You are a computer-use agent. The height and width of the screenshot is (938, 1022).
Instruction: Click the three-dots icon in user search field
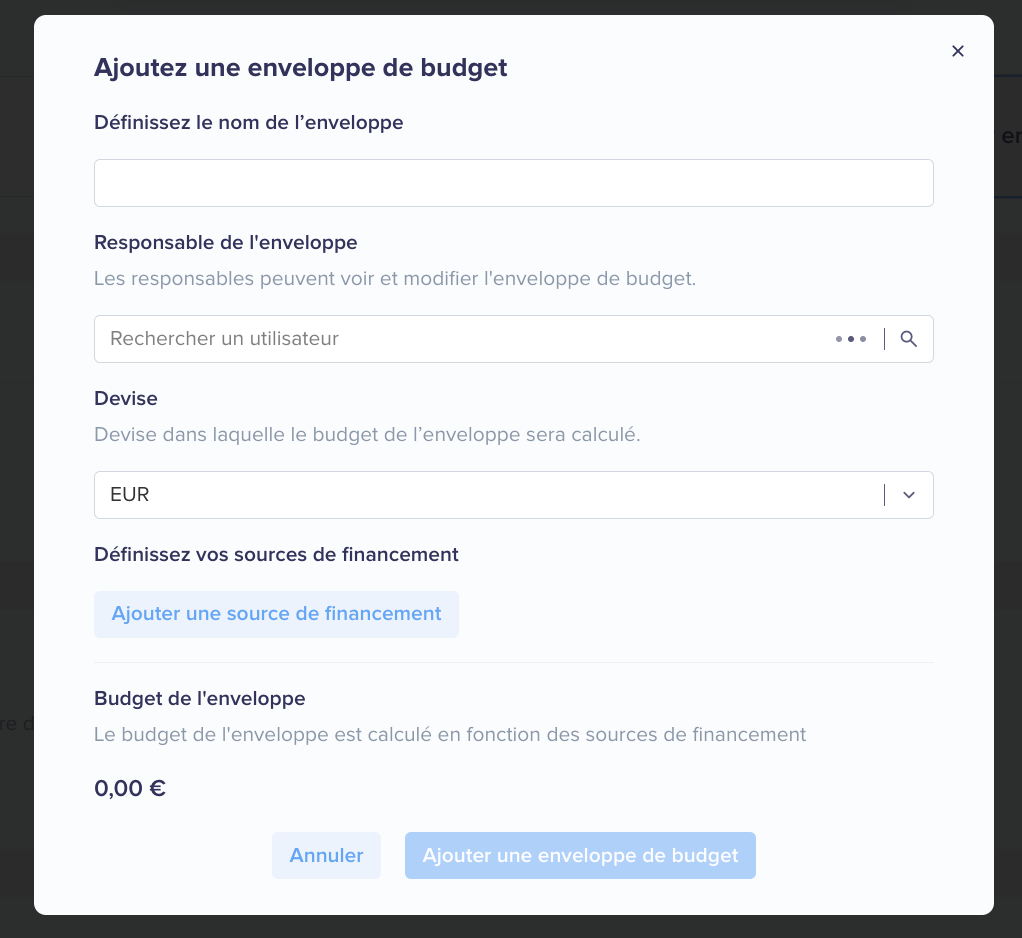point(851,339)
